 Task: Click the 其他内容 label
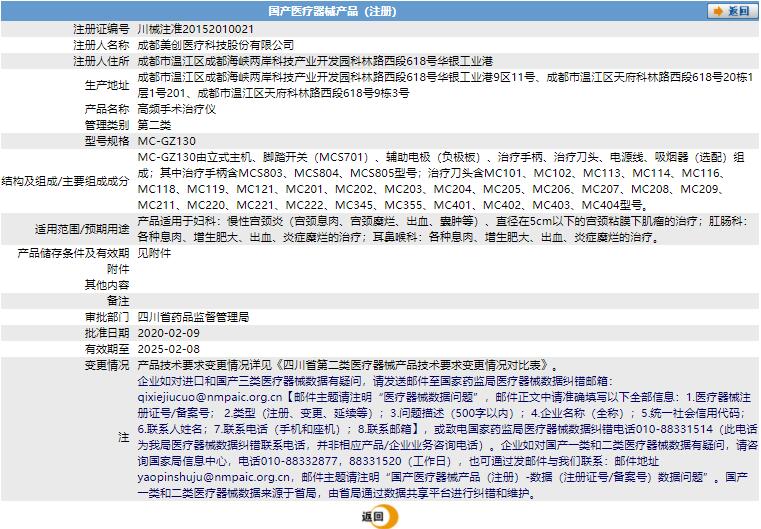click(107, 285)
